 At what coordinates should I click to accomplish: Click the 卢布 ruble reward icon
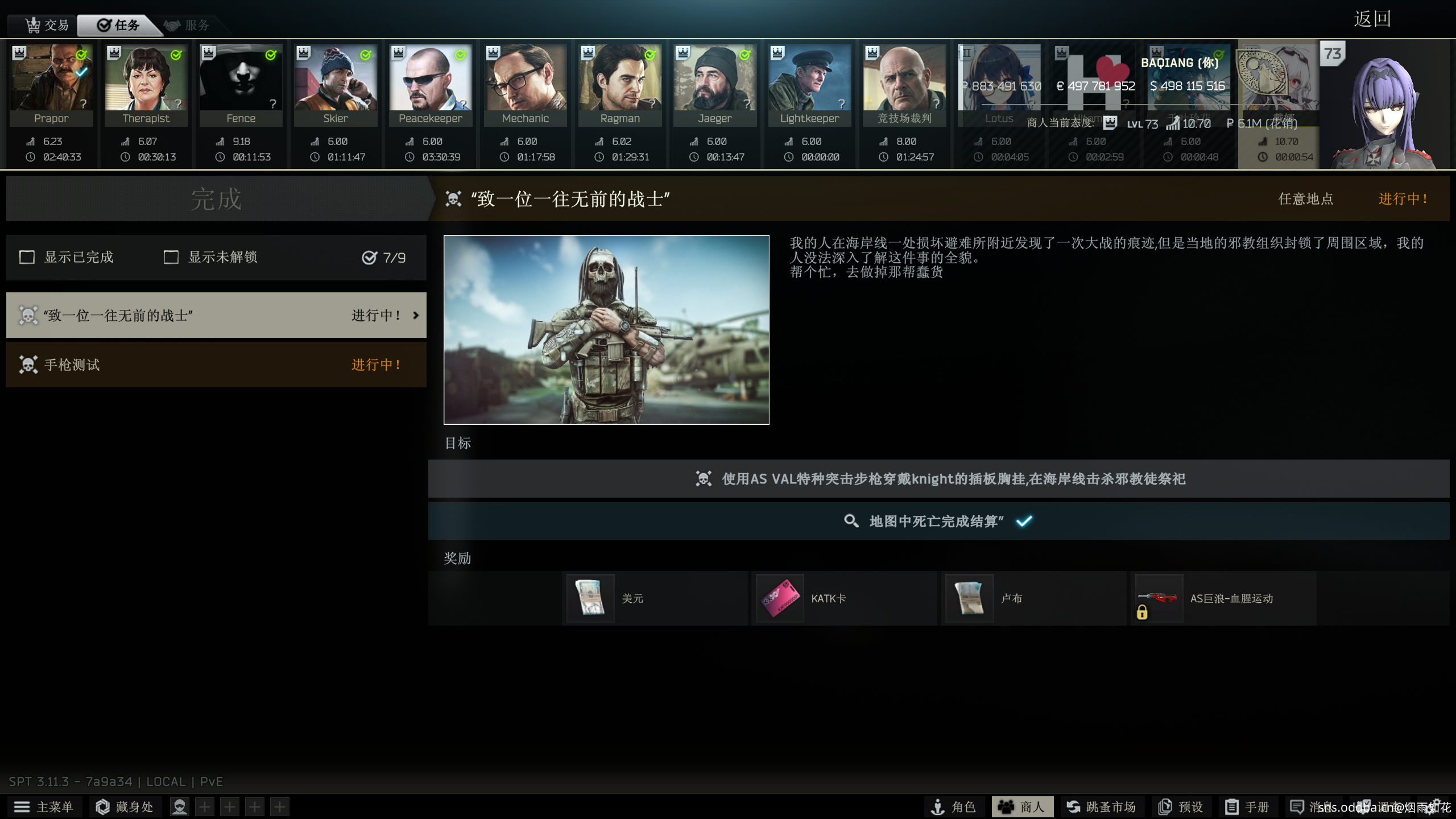(969, 598)
